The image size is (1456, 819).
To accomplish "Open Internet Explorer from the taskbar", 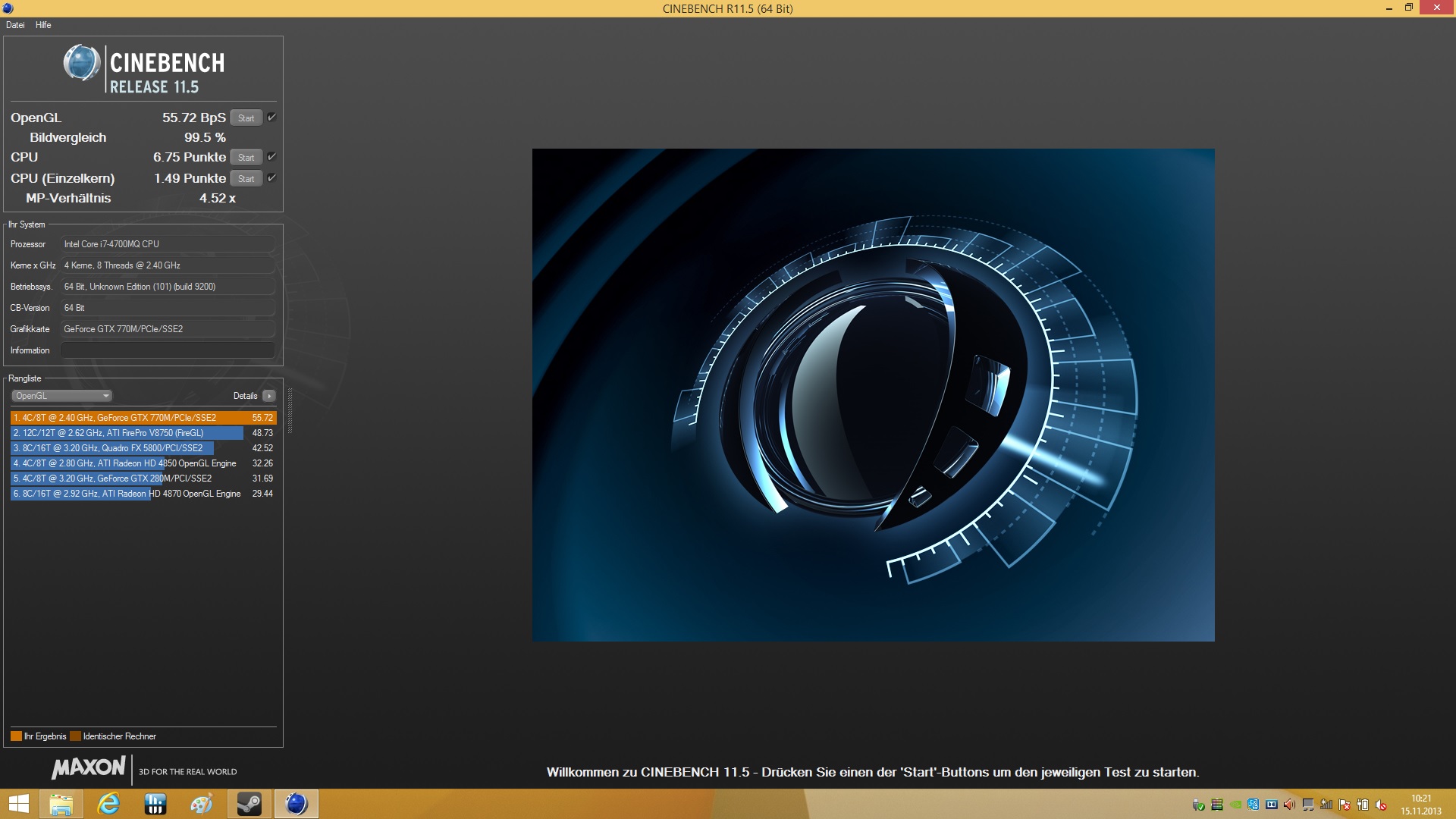I will [108, 804].
